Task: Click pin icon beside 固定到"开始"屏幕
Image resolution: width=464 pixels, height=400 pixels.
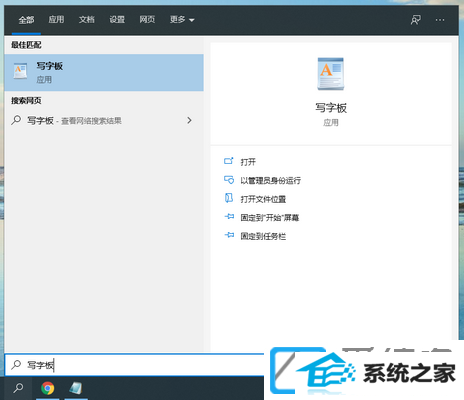Action: pos(229,217)
